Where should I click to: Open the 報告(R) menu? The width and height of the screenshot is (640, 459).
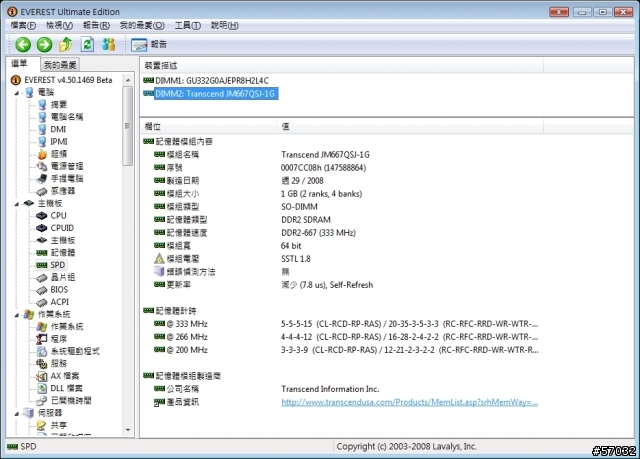click(96, 25)
